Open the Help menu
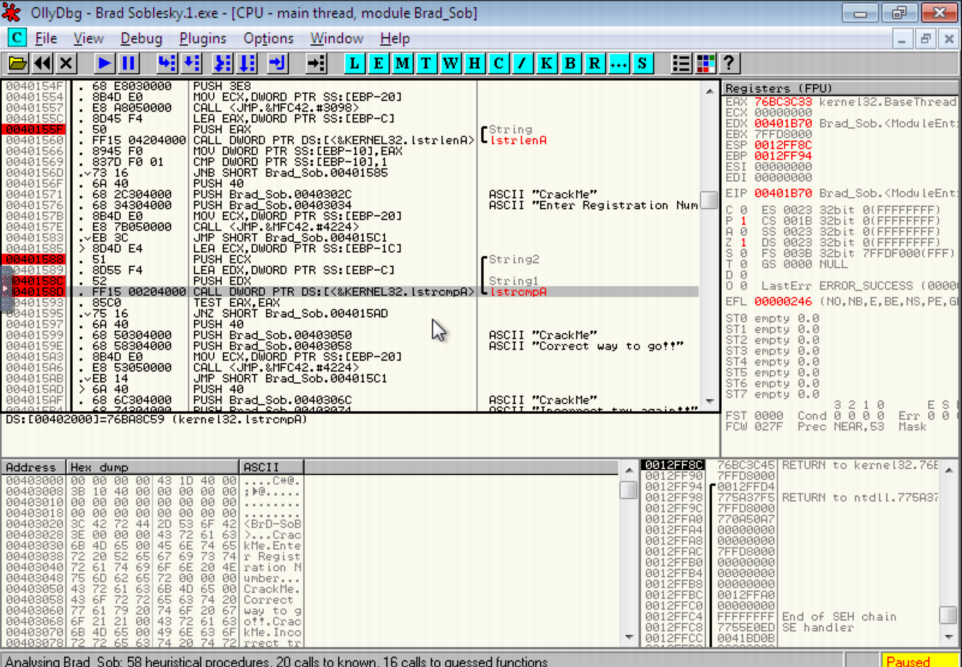 [394, 39]
